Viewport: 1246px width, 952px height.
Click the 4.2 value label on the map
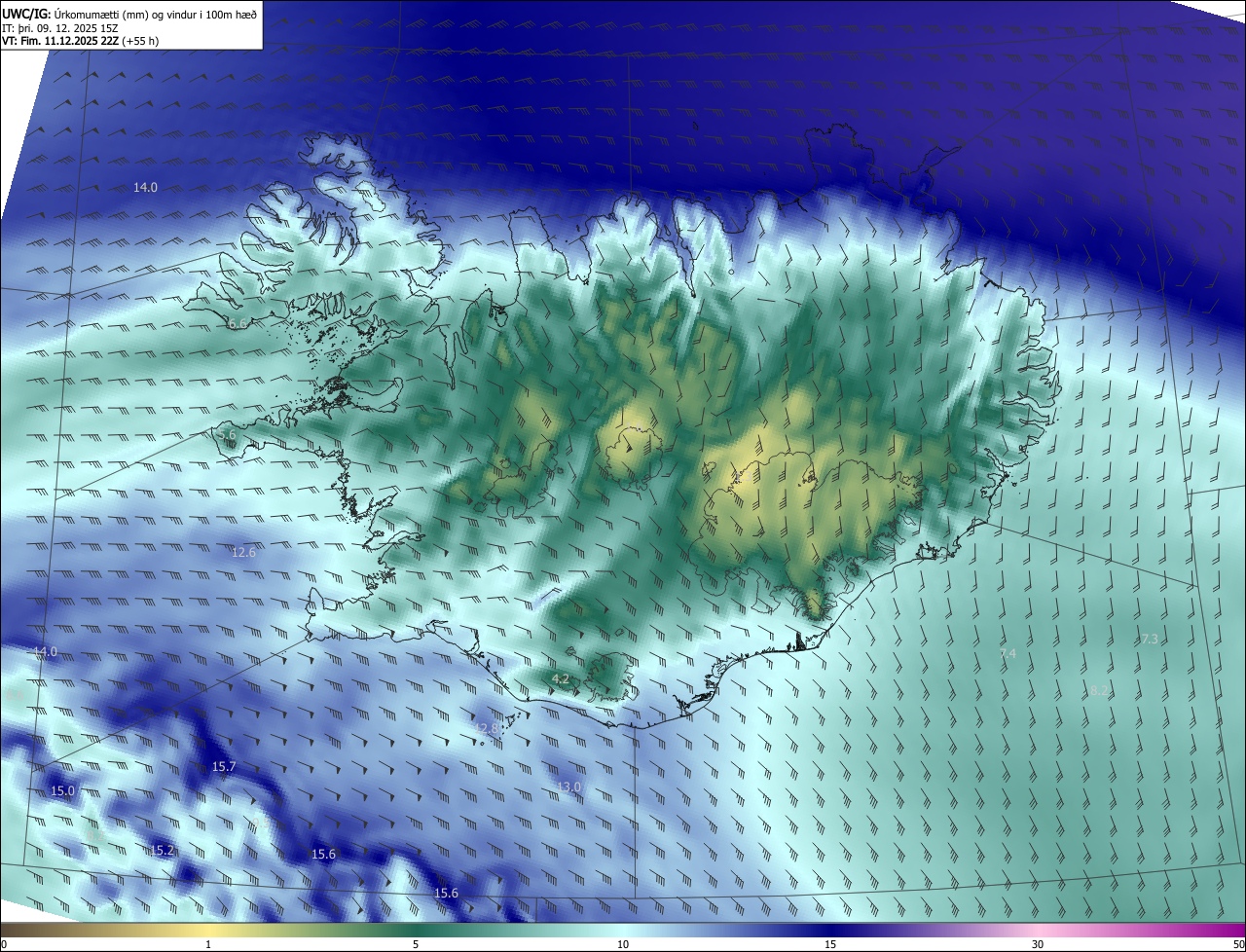(561, 678)
